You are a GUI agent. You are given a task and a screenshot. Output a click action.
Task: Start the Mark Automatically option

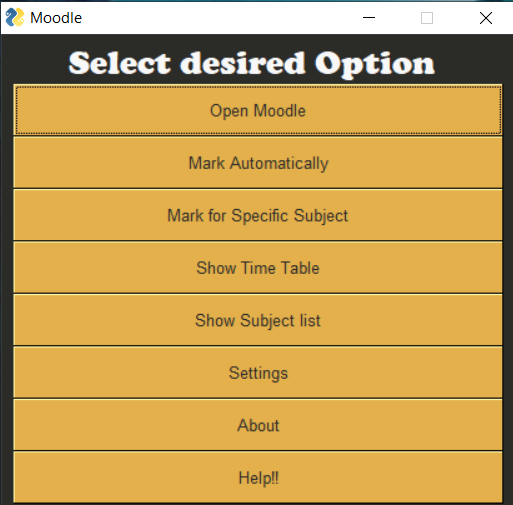click(258, 163)
